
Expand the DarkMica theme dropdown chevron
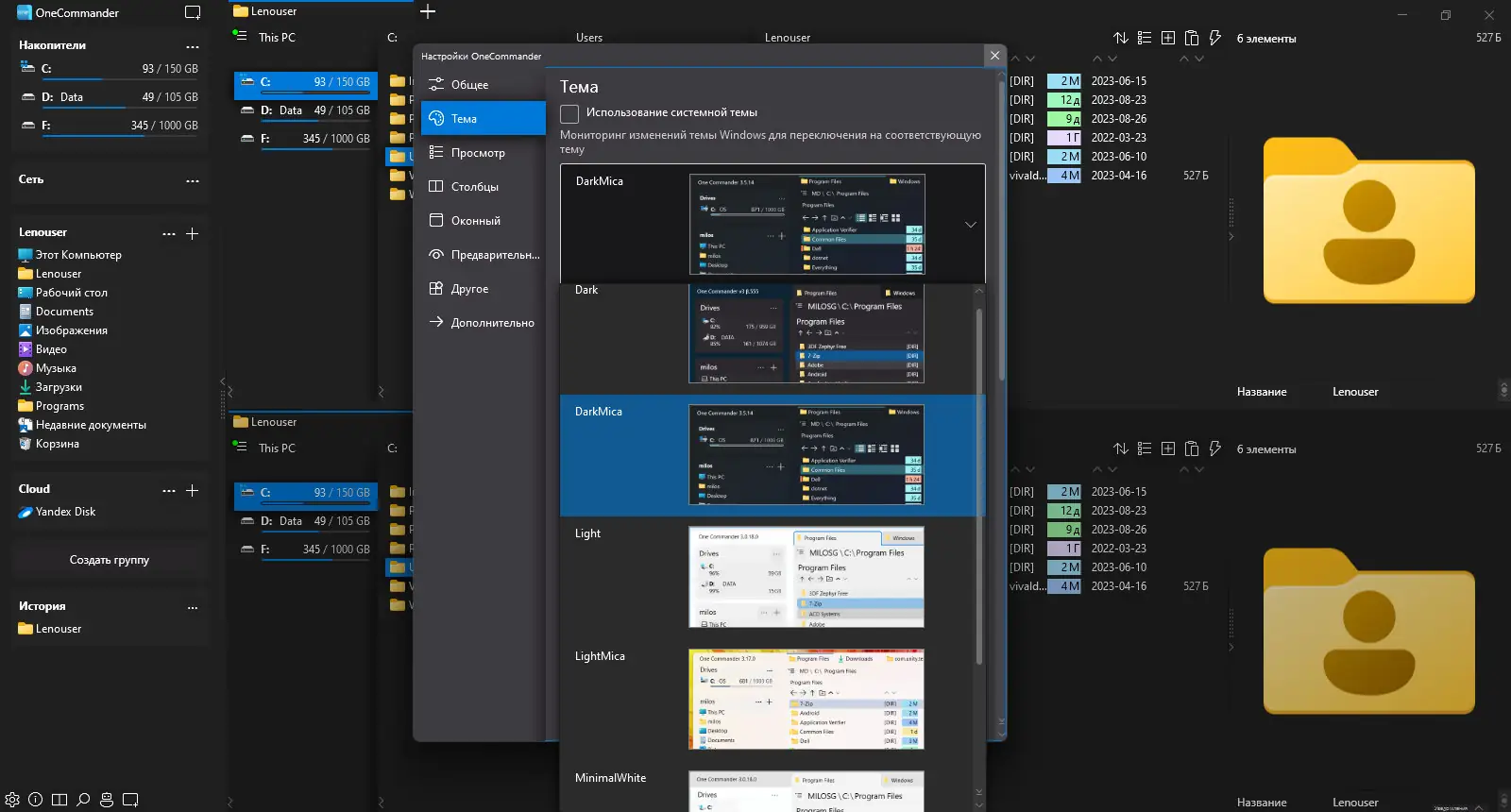[971, 225]
